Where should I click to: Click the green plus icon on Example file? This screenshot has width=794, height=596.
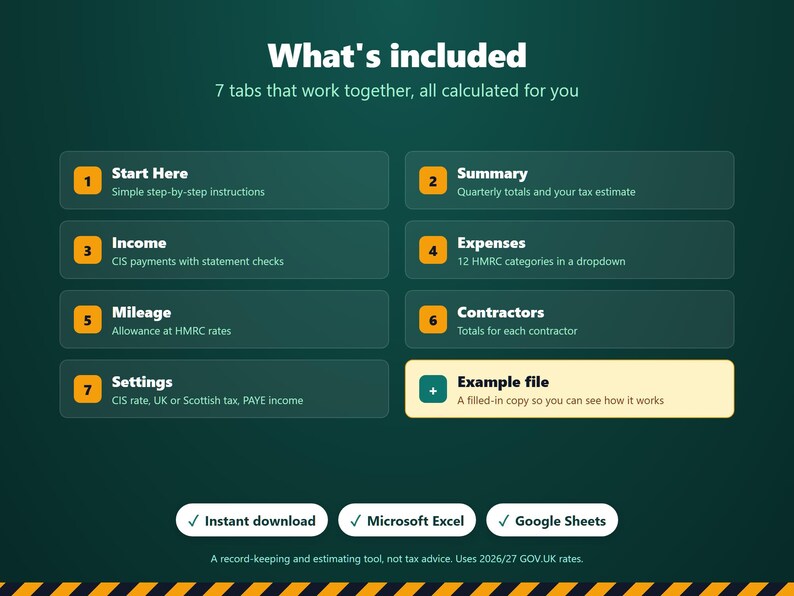433,390
